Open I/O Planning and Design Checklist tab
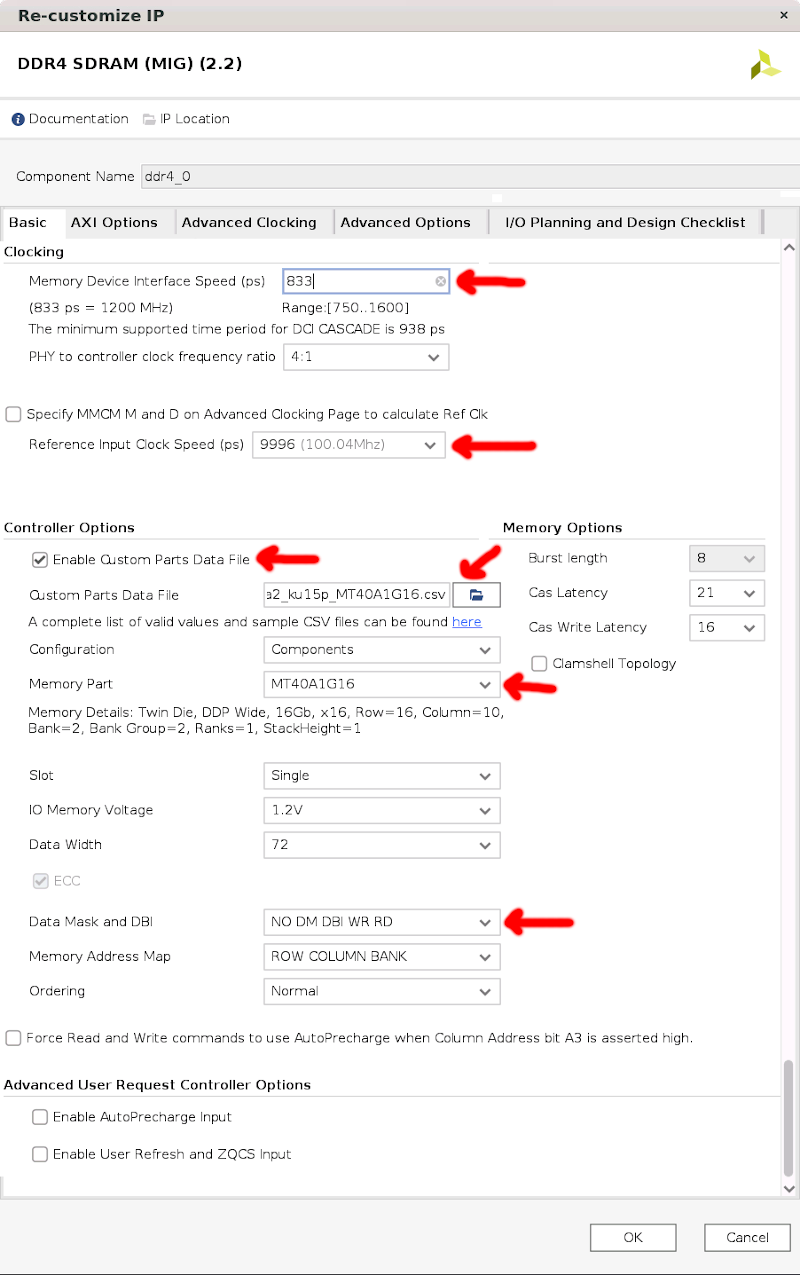 [x=625, y=223]
